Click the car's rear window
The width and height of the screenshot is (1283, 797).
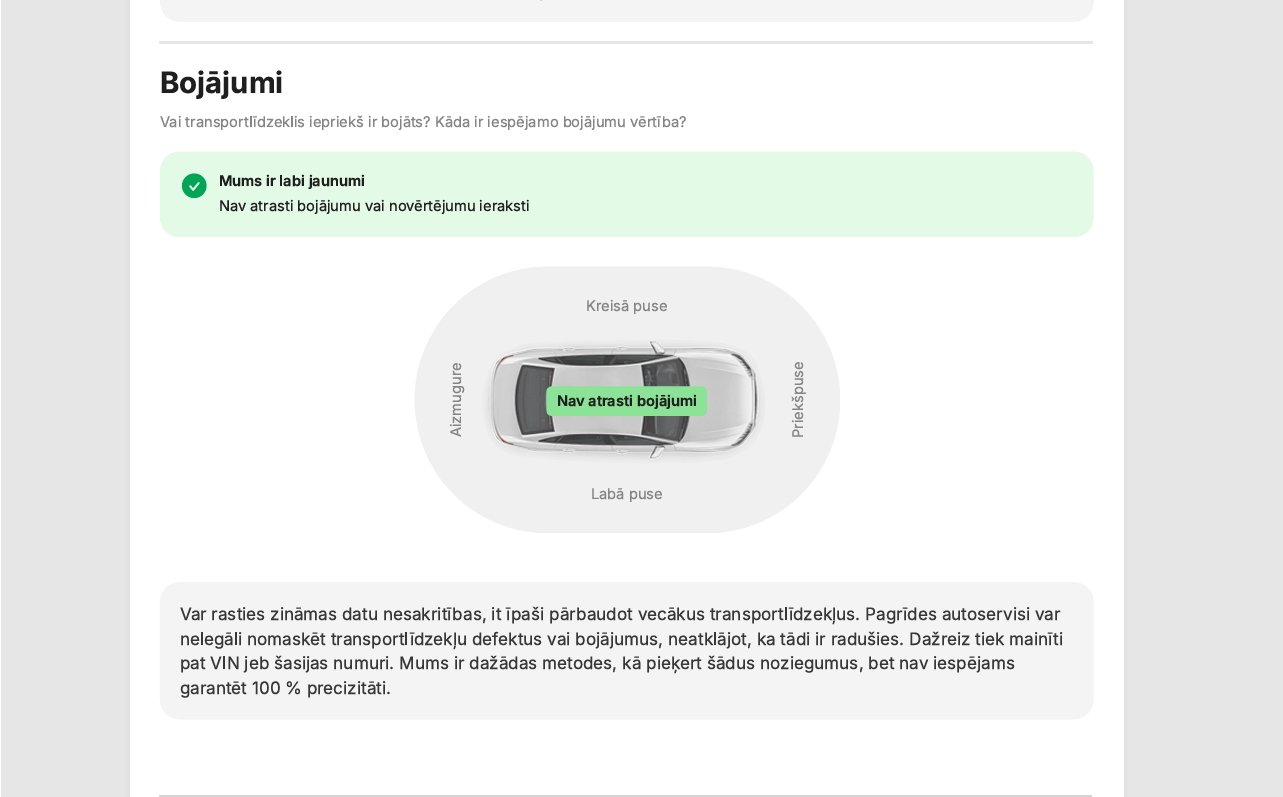click(532, 401)
